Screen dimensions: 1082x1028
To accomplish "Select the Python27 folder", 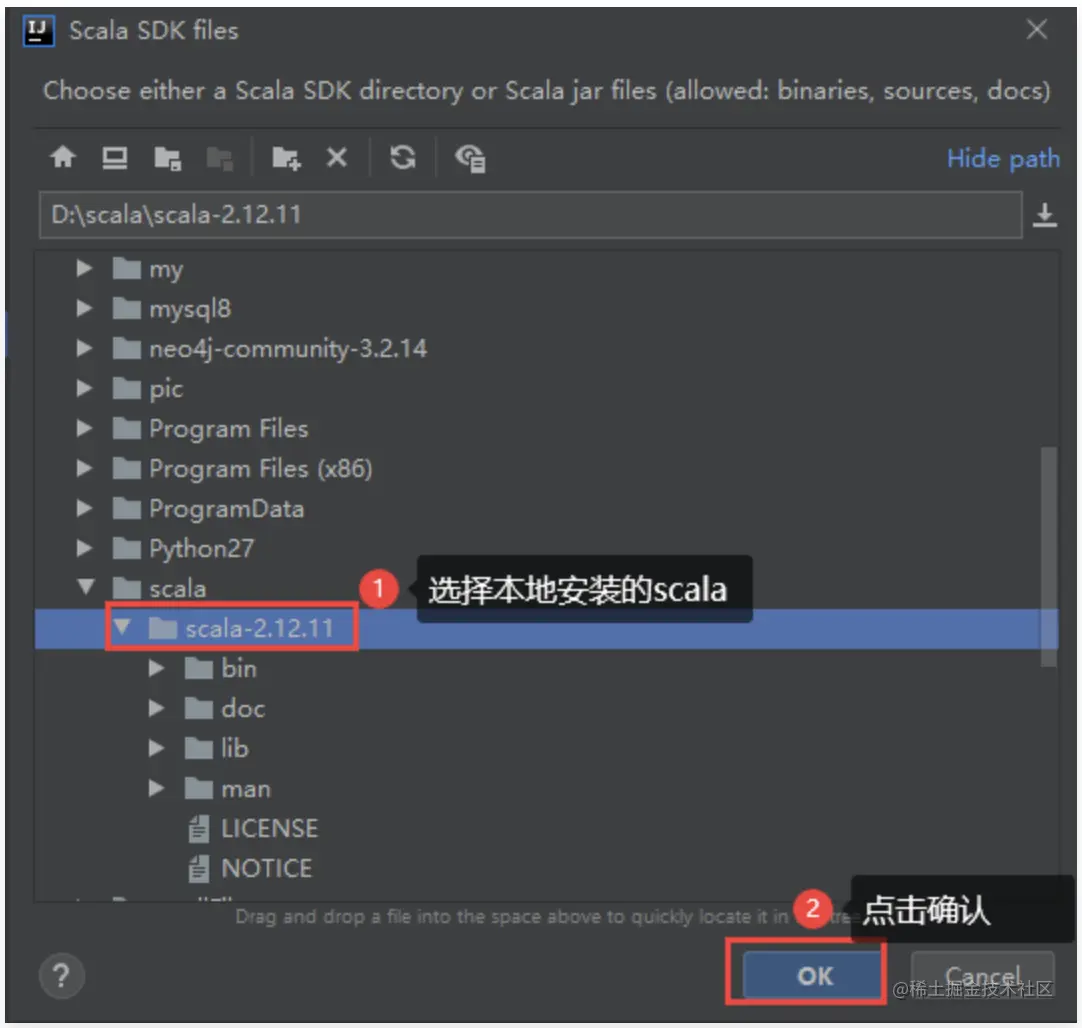I will coord(183,548).
